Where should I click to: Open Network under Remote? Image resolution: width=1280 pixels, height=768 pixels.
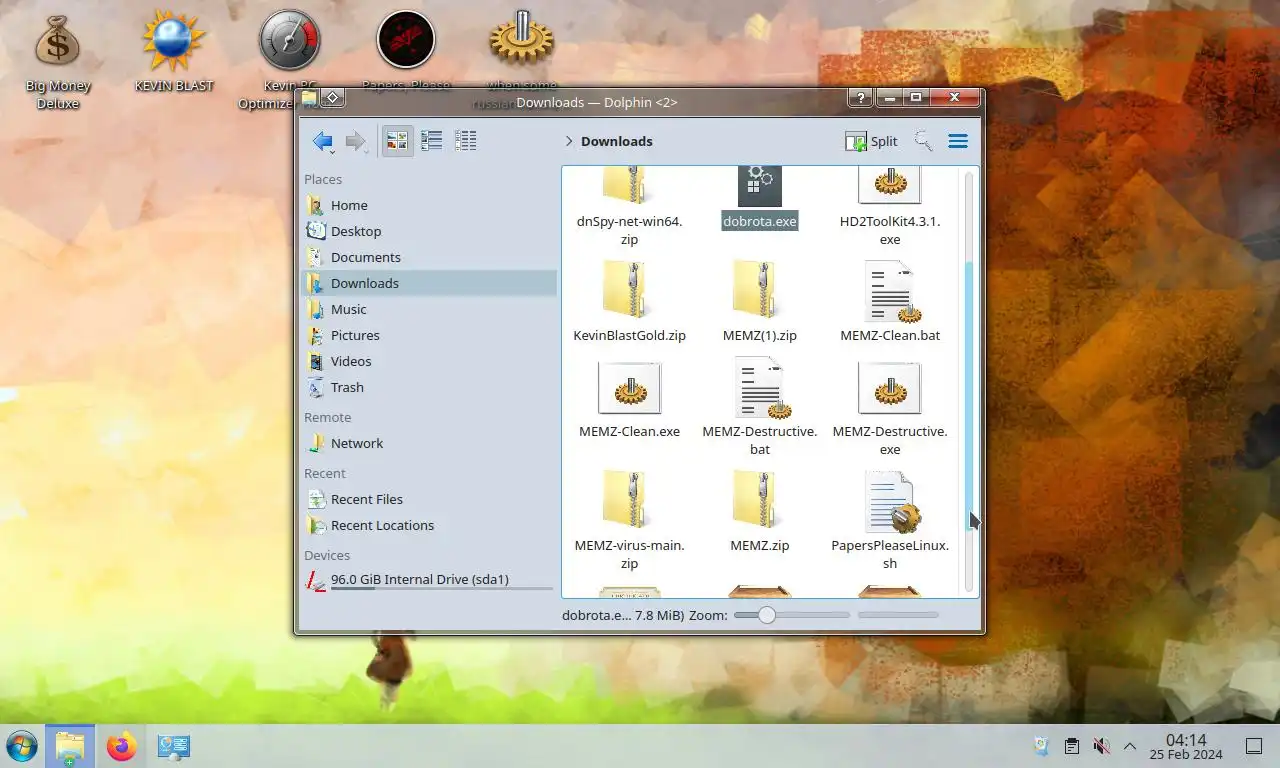(x=429, y=443)
